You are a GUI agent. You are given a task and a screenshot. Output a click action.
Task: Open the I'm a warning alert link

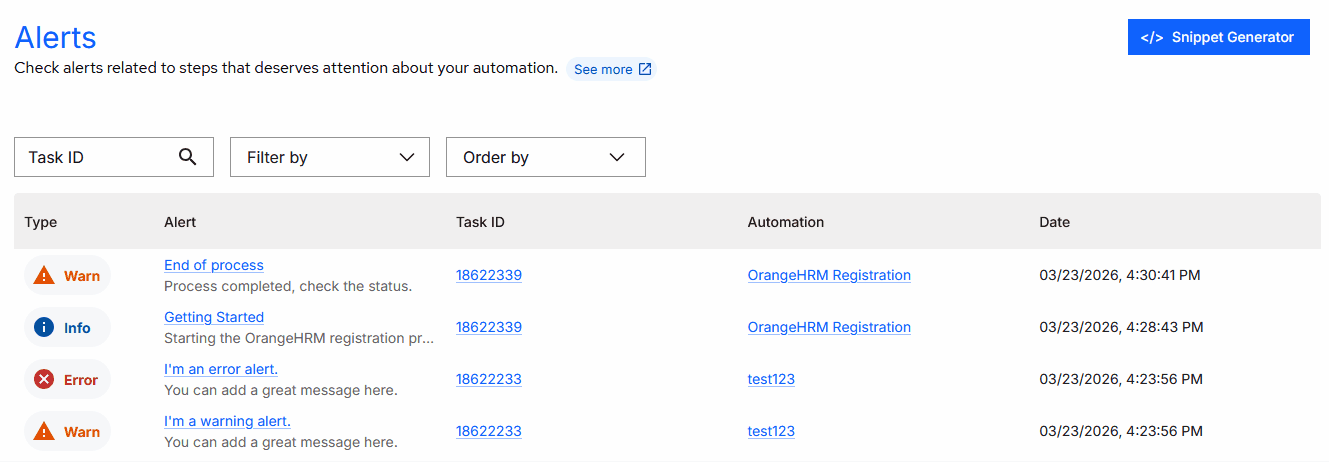pos(227,421)
